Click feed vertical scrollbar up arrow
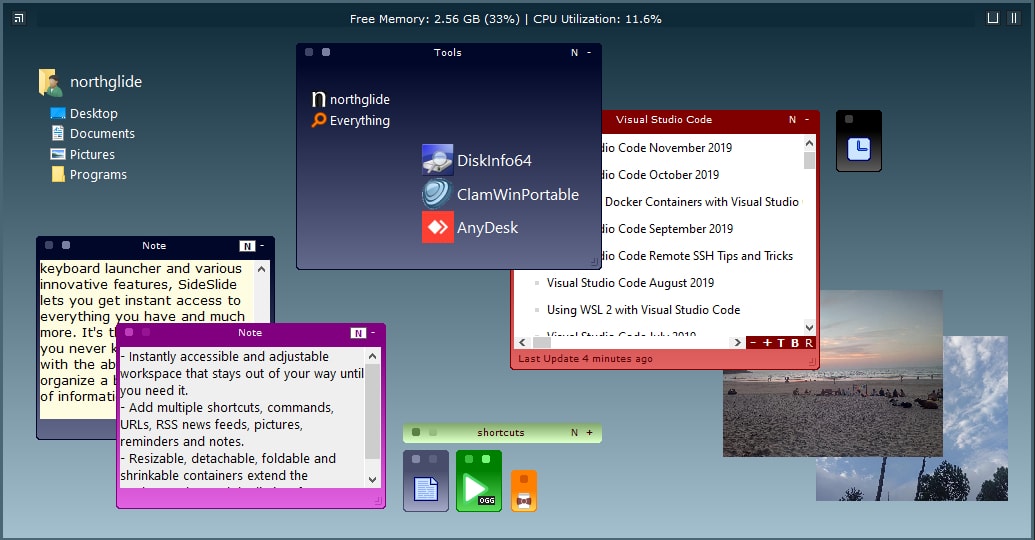This screenshot has height=540, width=1035. [x=809, y=143]
